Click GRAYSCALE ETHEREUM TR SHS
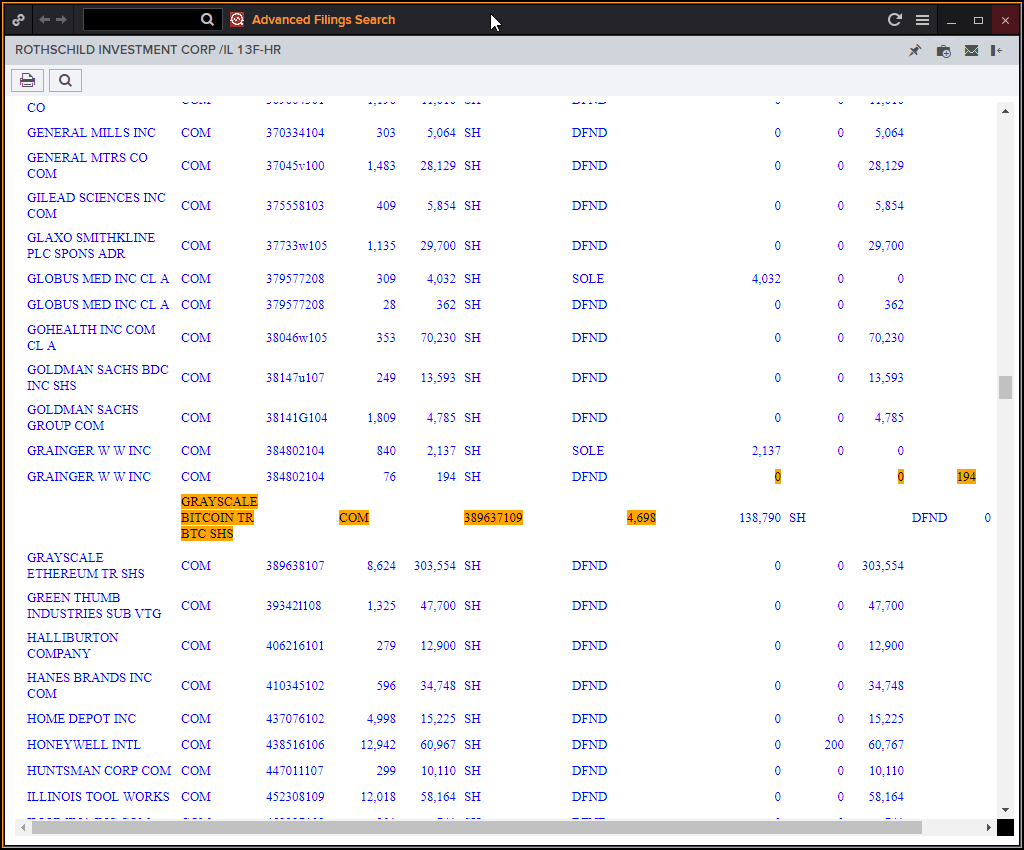 [x=86, y=565]
